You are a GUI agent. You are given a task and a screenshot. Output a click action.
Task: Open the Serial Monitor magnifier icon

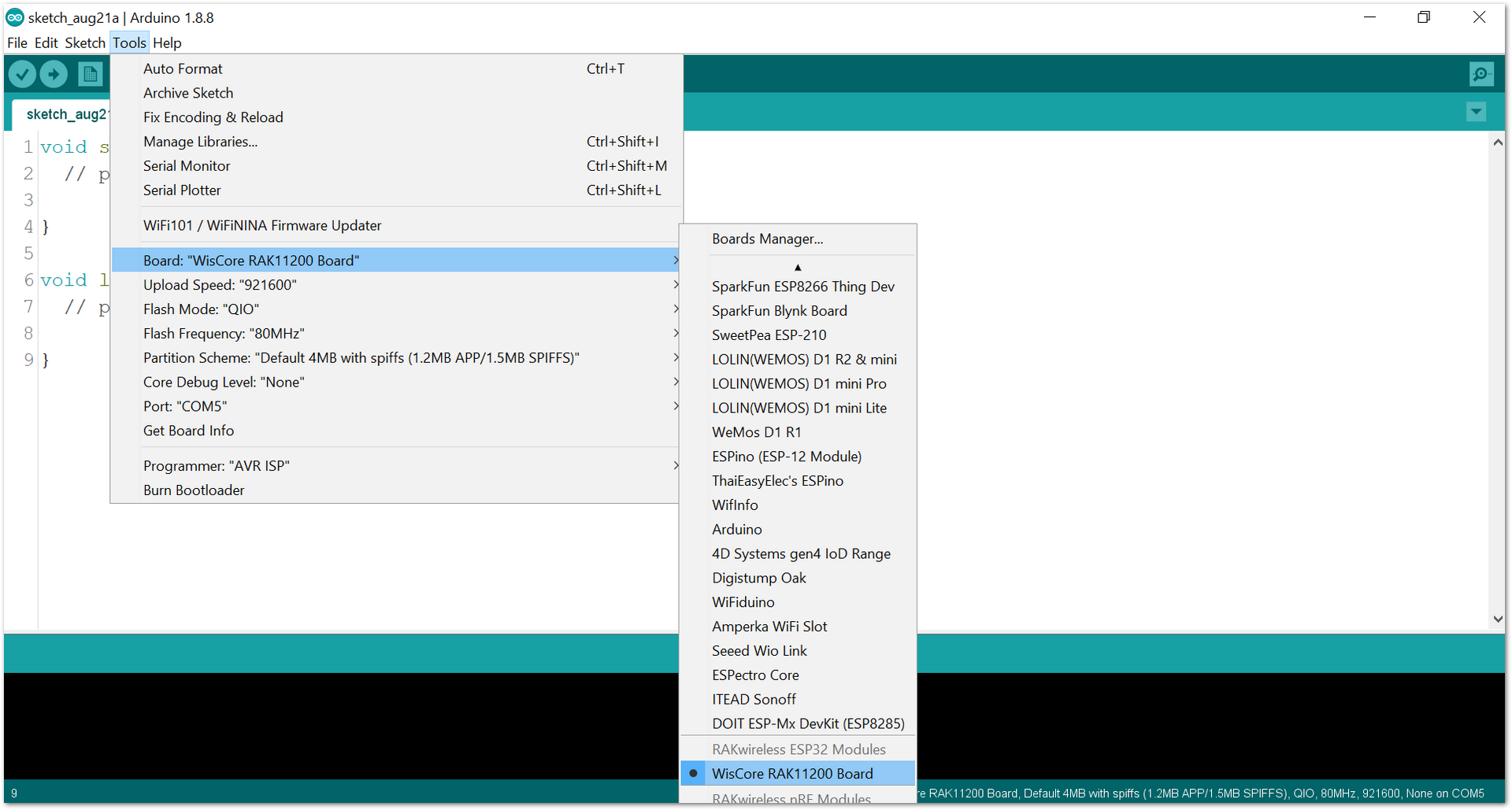click(1481, 74)
